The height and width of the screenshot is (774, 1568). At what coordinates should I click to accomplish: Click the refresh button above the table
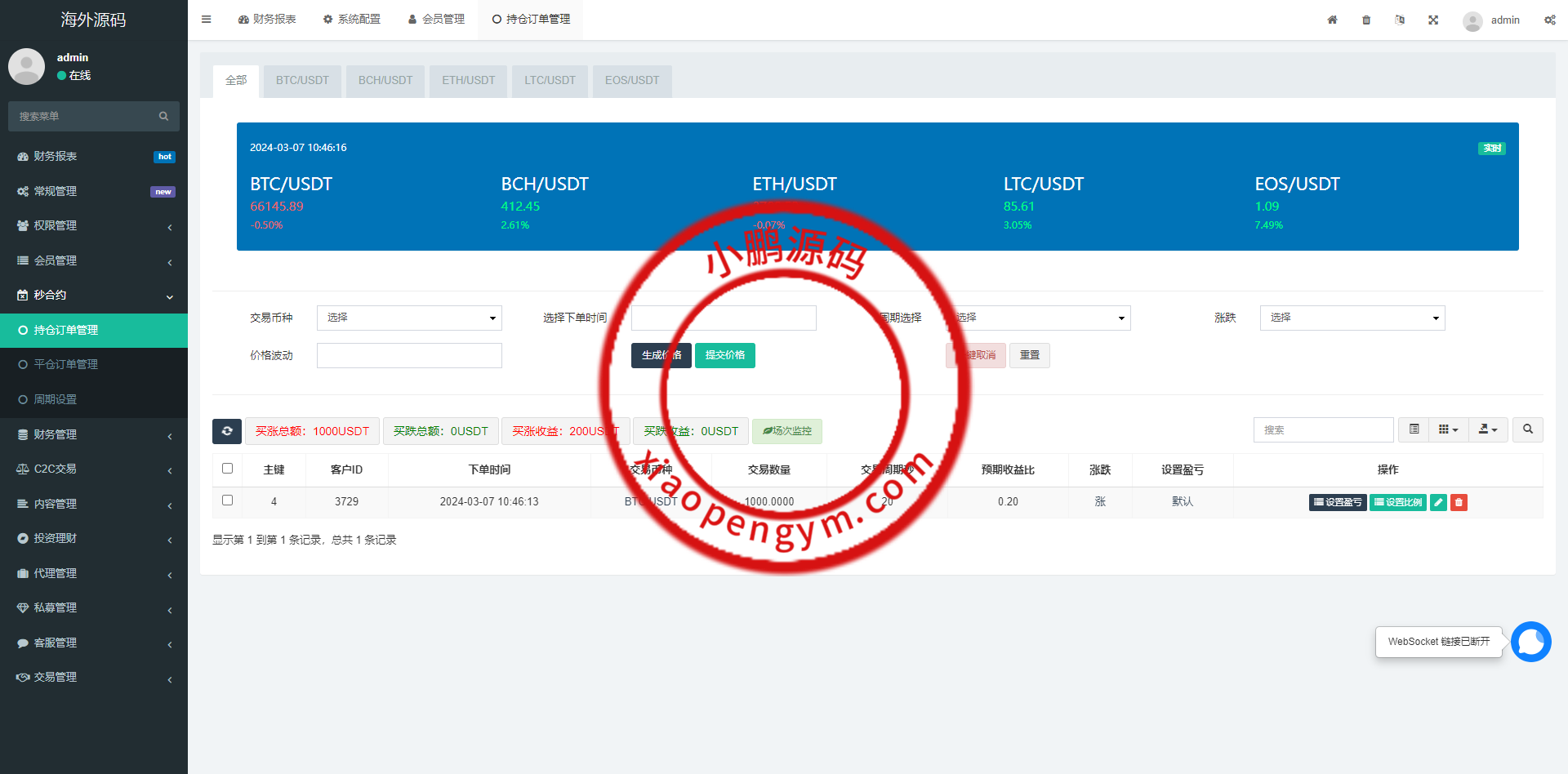click(227, 431)
